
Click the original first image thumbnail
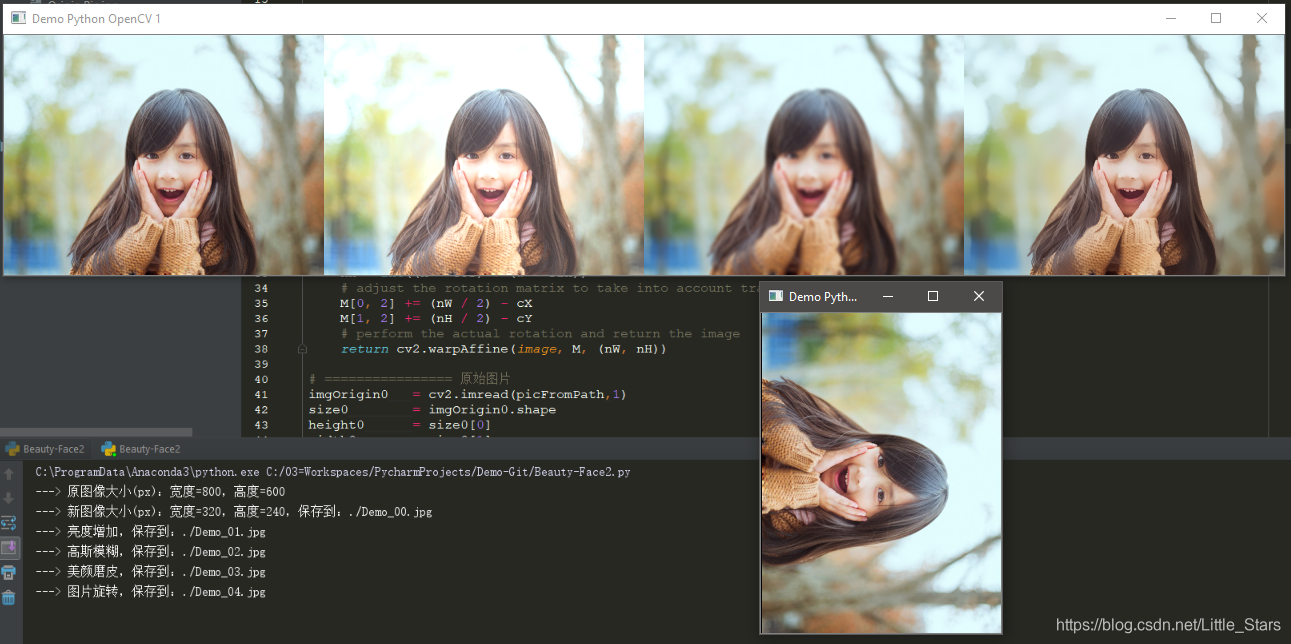click(x=163, y=155)
